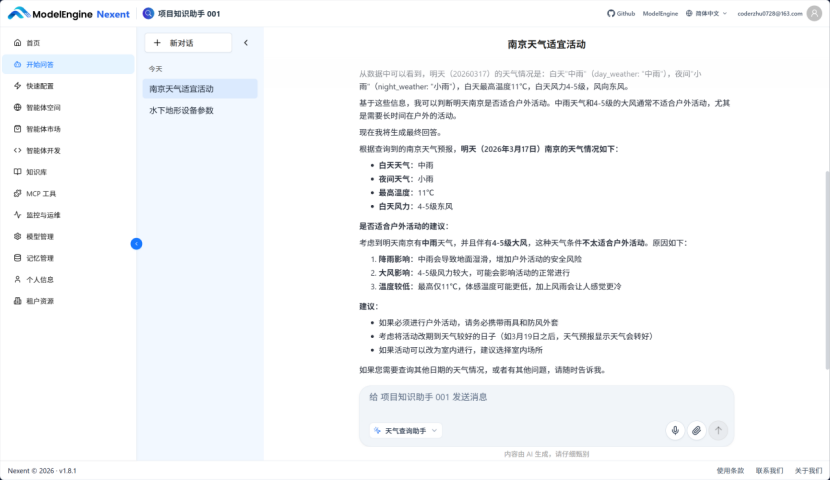830x480 pixels.
Task: Open 智能体开发 code icon
Action: coord(17,150)
